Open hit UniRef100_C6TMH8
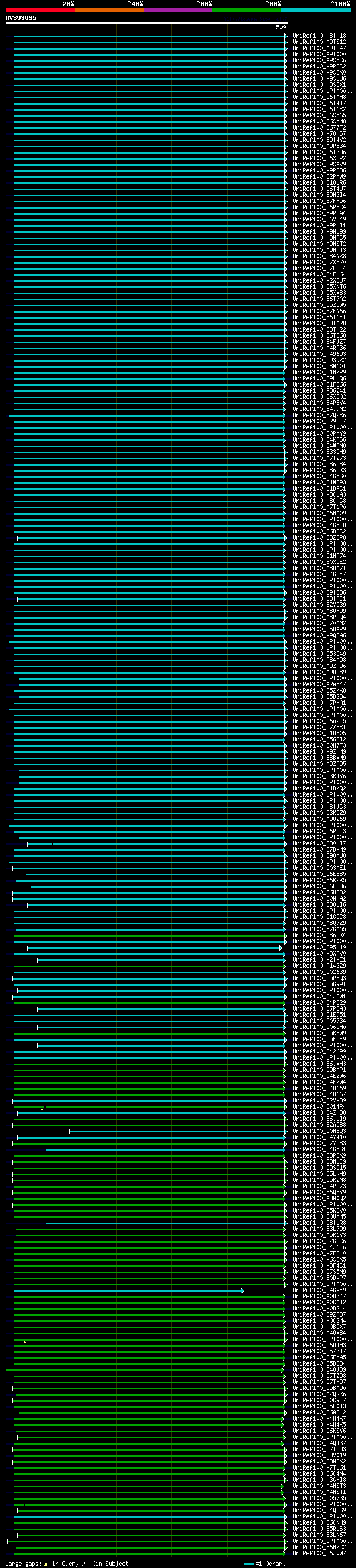 [x=319, y=97]
